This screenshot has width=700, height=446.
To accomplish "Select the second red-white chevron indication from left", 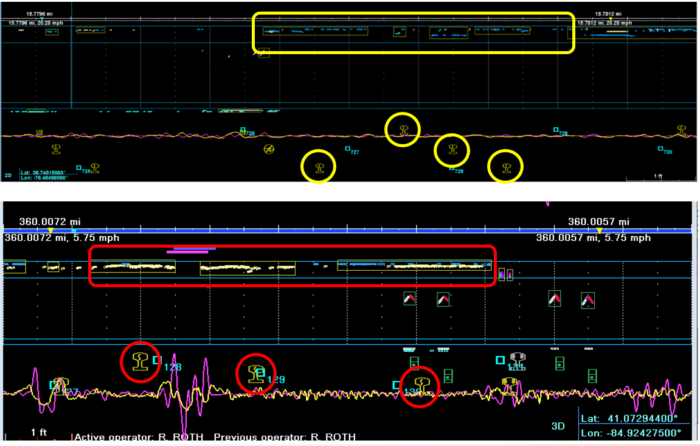I will click(x=443, y=299).
